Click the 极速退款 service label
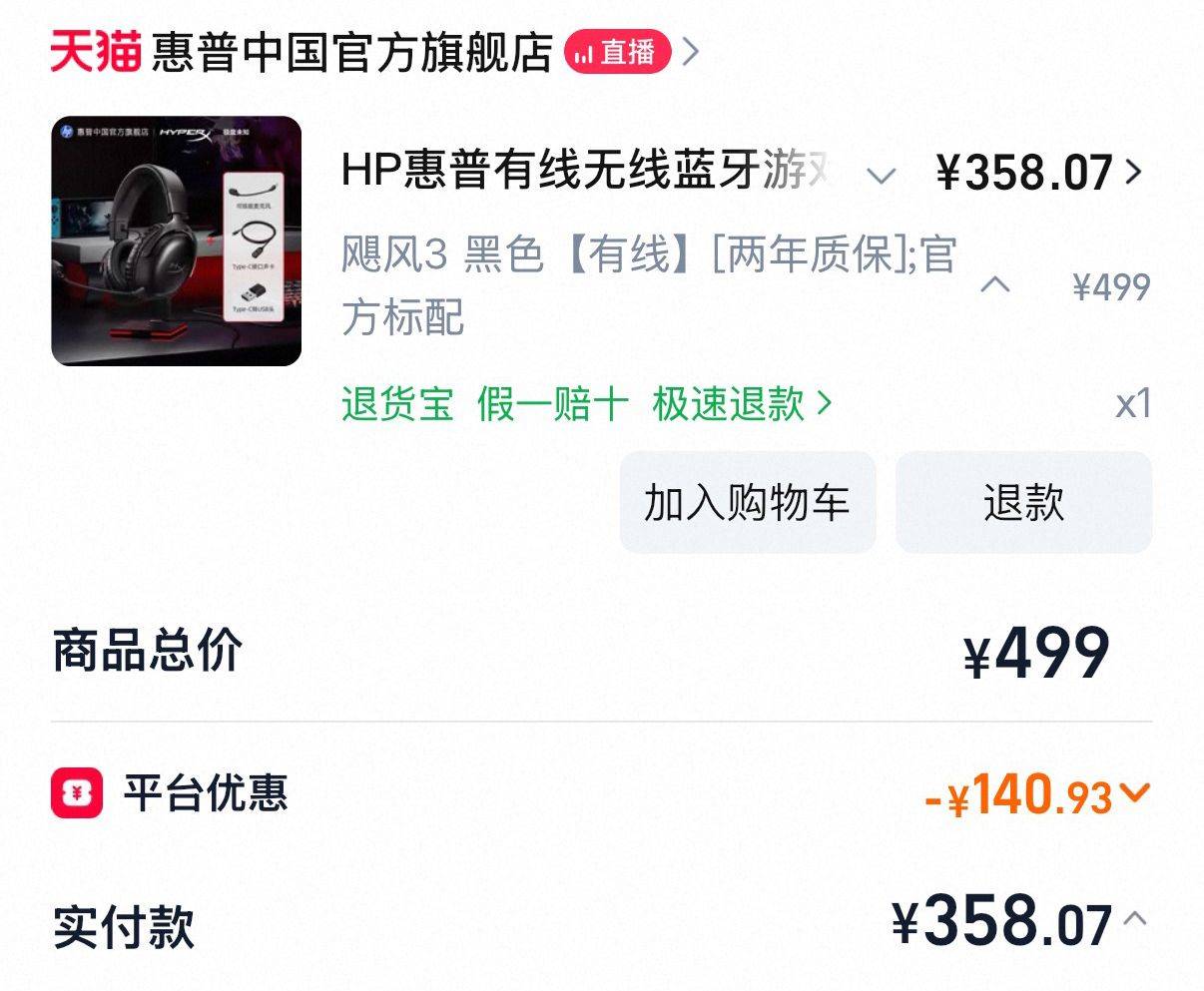Screen dimensions: 1204x991 pyautogui.click(x=729, y=404)
